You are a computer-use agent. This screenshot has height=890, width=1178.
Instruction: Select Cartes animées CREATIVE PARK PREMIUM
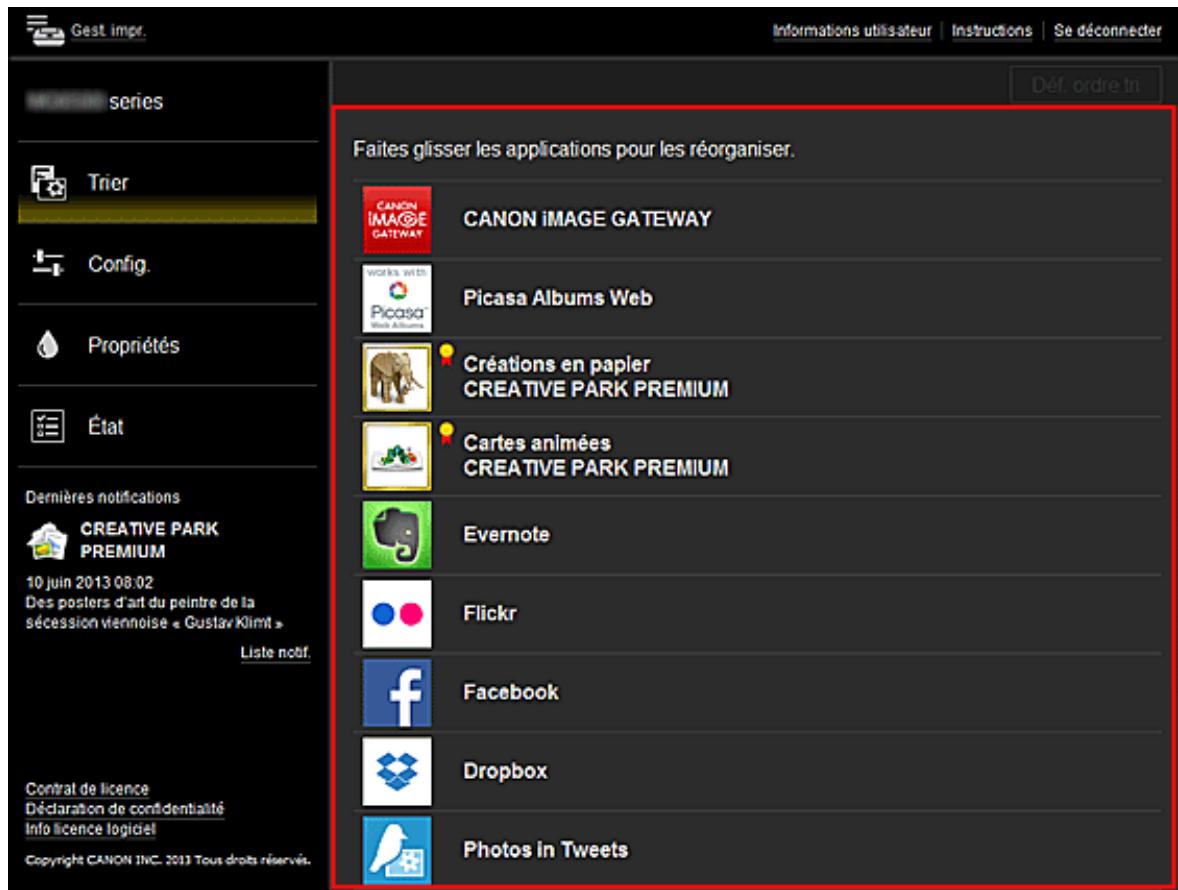(x=596, y=456)
